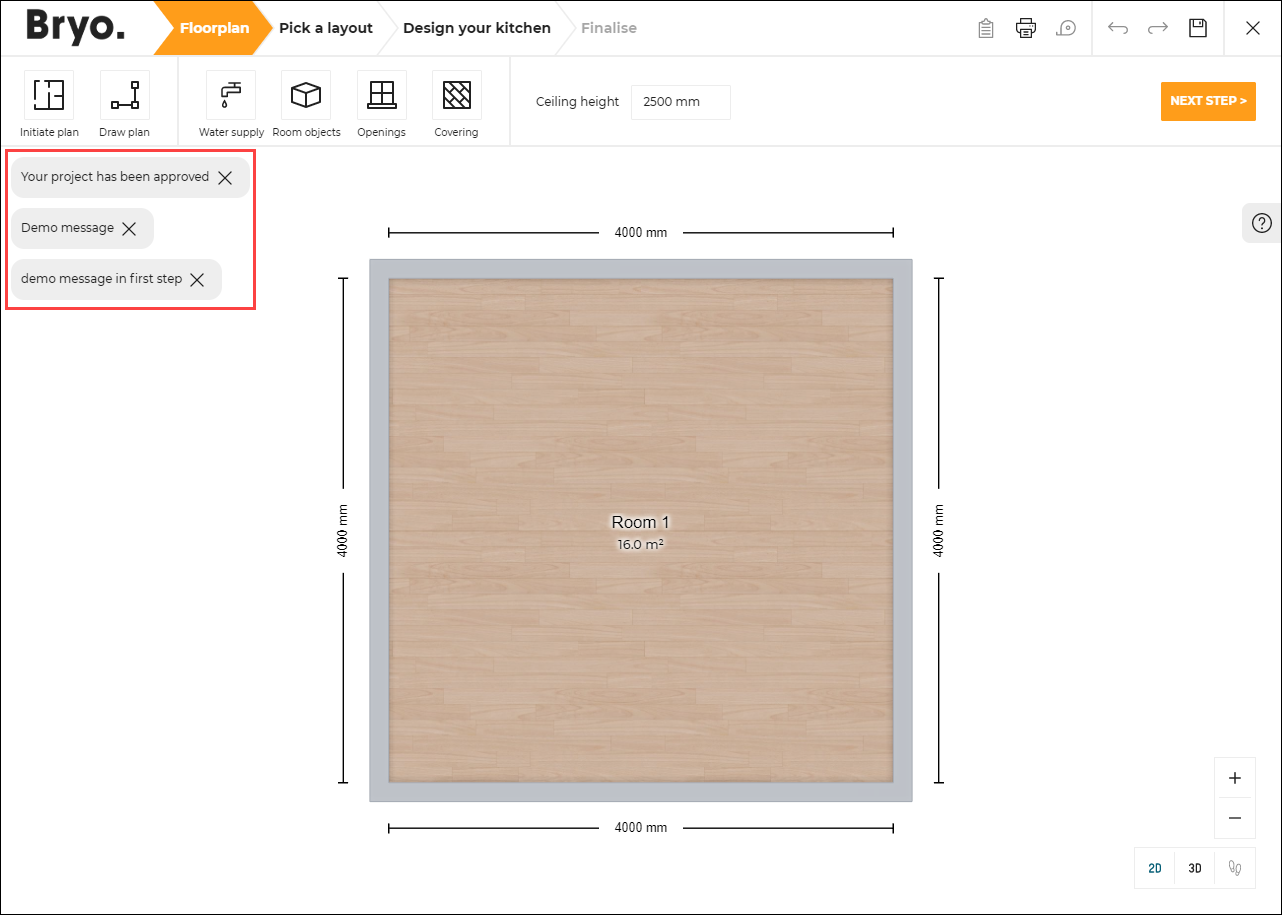Click the undo arrow

point(1118,28)
